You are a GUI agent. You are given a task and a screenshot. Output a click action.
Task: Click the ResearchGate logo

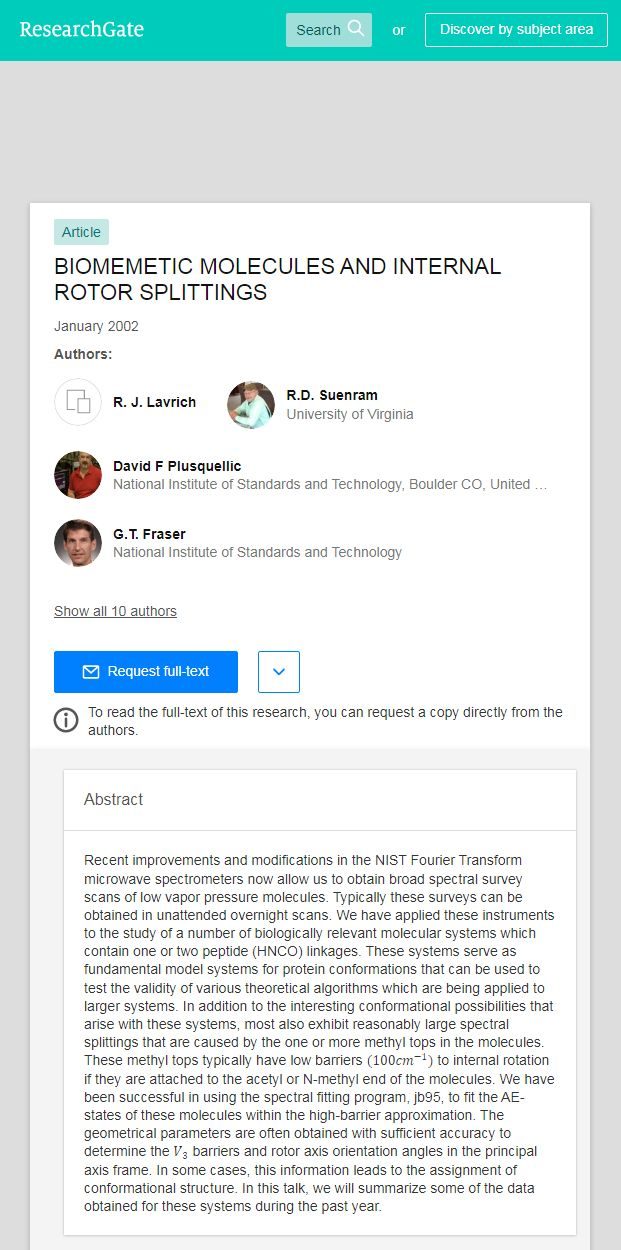(82, 29)
